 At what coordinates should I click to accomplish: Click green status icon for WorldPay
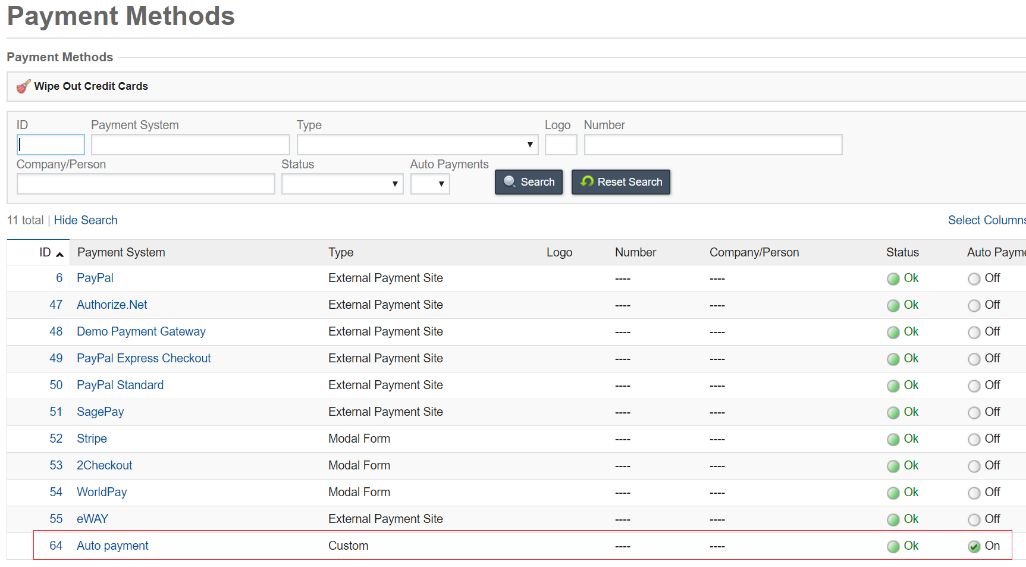[x=893, y=494]
